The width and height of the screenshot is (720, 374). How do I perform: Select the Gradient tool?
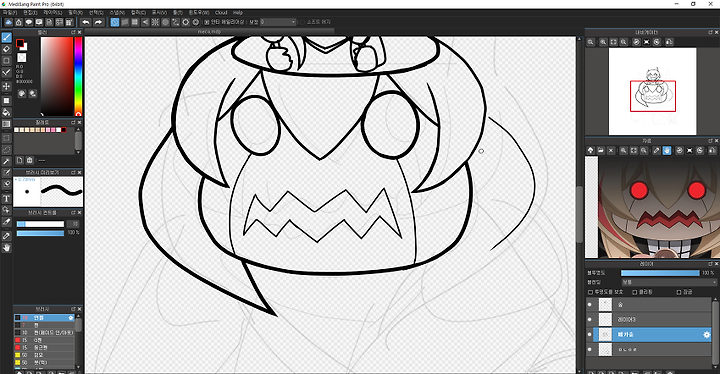(6, 124)
